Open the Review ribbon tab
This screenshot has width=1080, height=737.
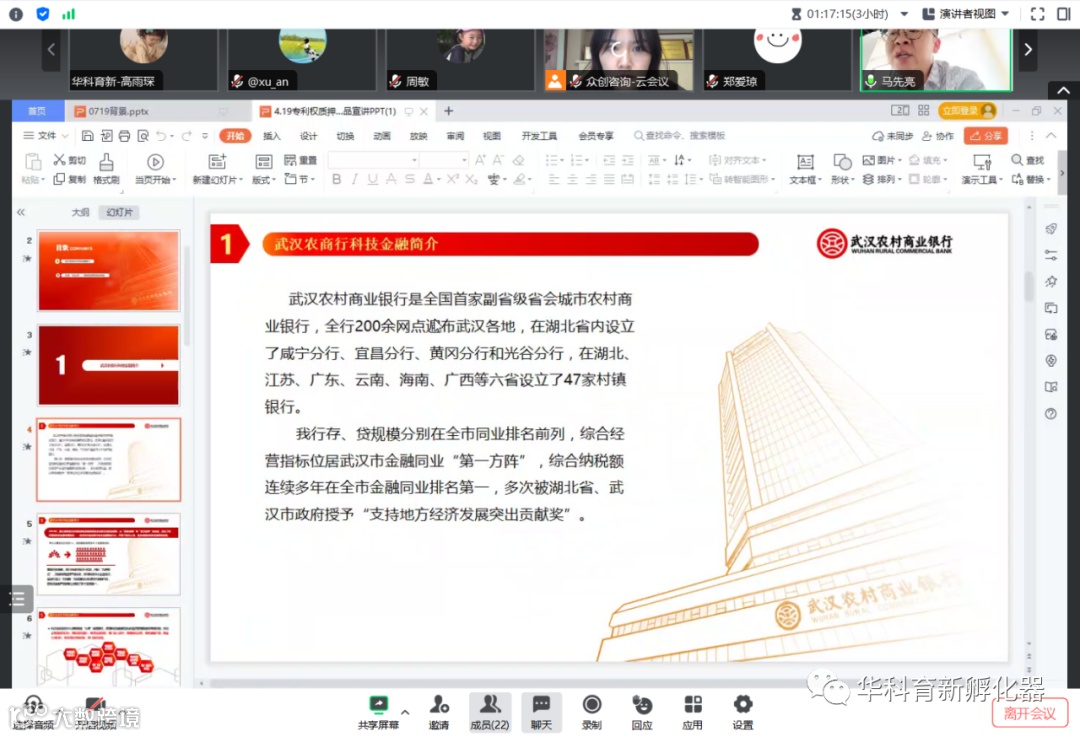[x=455, y=136]
